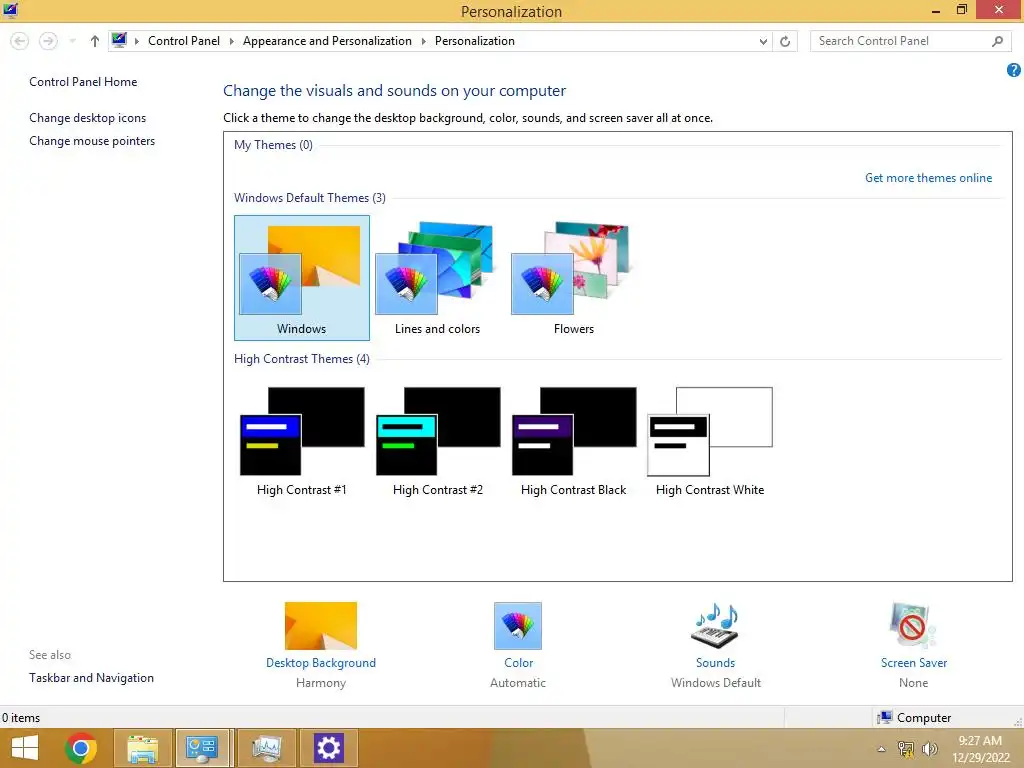Click the Control Panel breadcrumb
This screenshot has height=768, width=1024.
(x=184, y=40)
